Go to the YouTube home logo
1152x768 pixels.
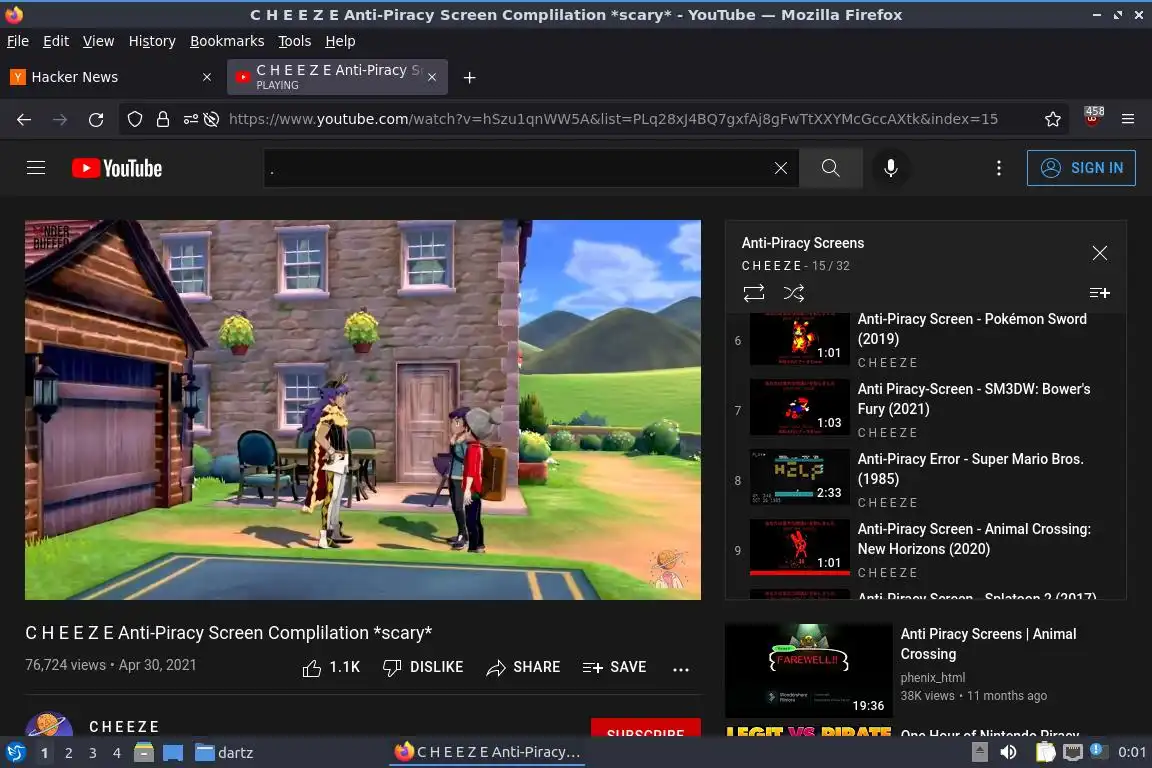[117, 168]
